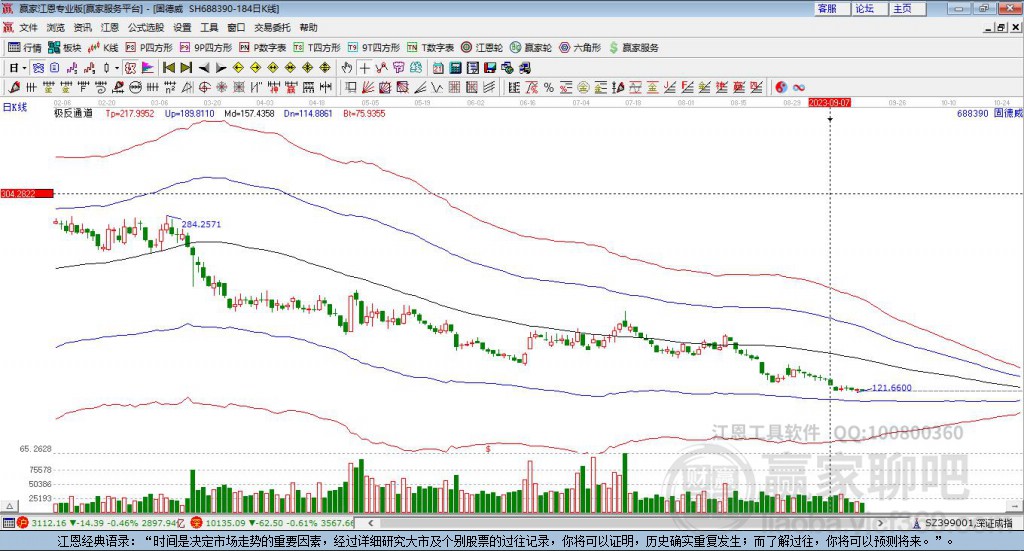Click the 688390 stock code label
The height and width of the screenshot is (551, 1024).
[x=972, y=113]
